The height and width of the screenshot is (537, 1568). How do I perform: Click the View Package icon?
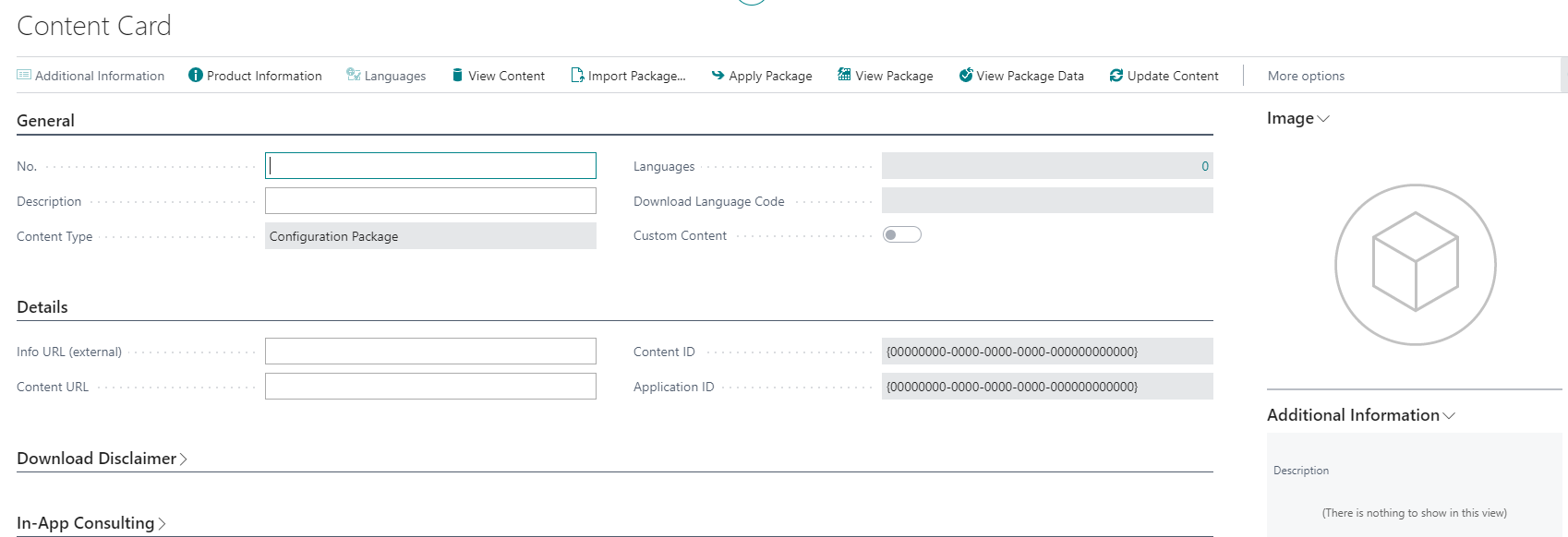[844, 75]
